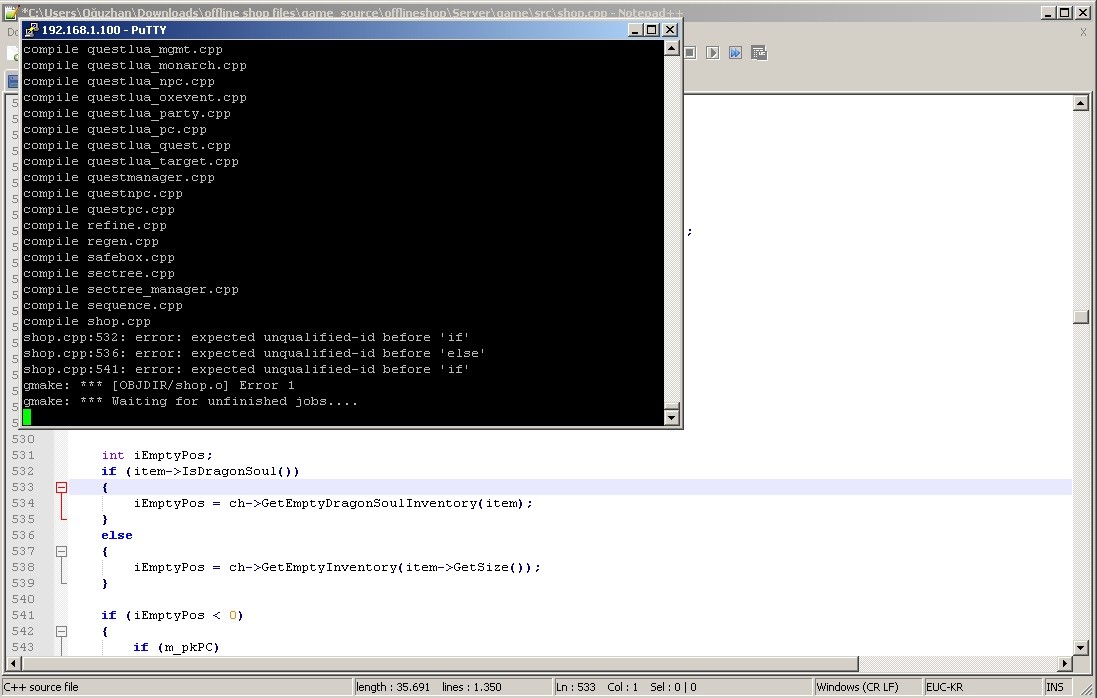The width and height of the screenshot is (1097, 698).
Task: Click the 'else' keyword on line 536
Action: 117,535
